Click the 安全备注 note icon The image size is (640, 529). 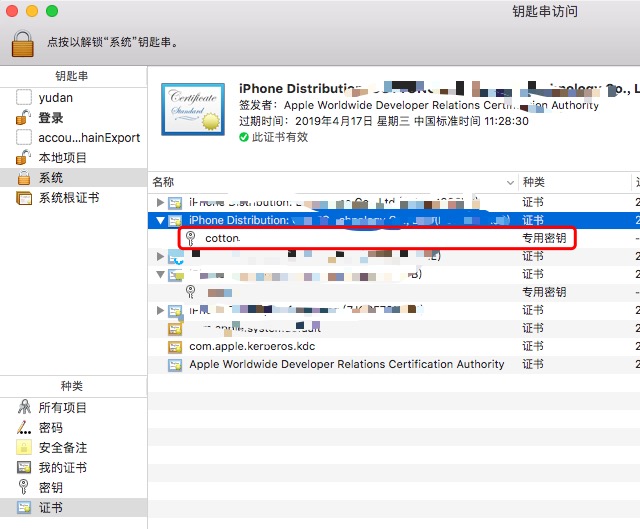tap(24, 447)
